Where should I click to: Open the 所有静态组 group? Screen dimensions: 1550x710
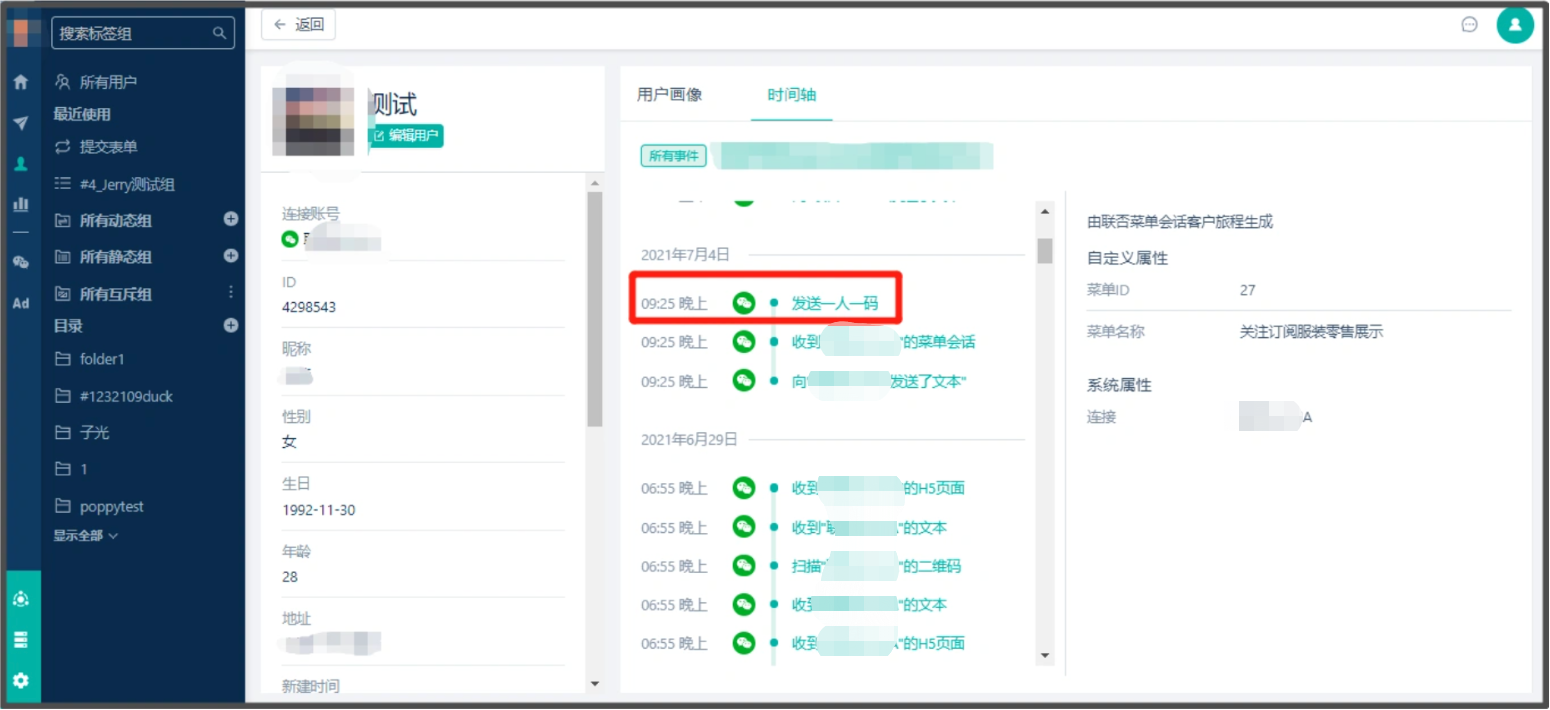[x=115, y=257]
